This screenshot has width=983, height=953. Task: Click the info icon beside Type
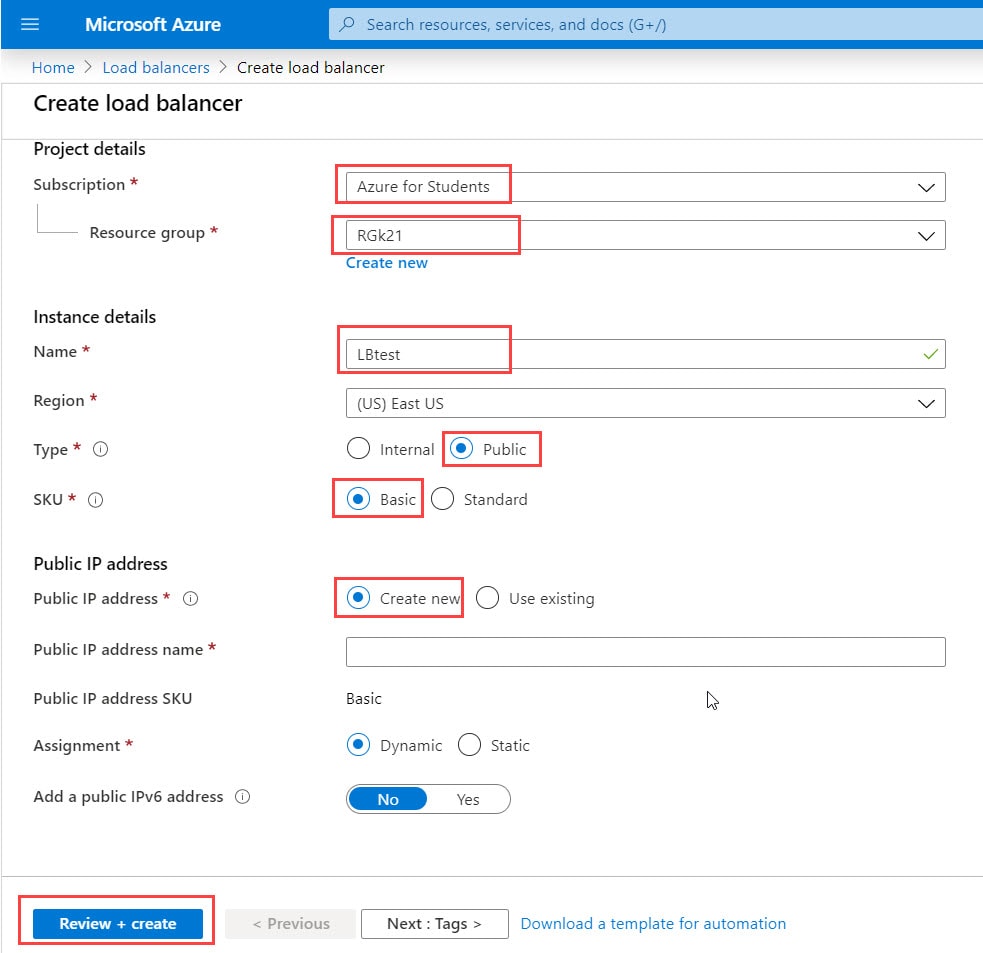coord(100,450)
